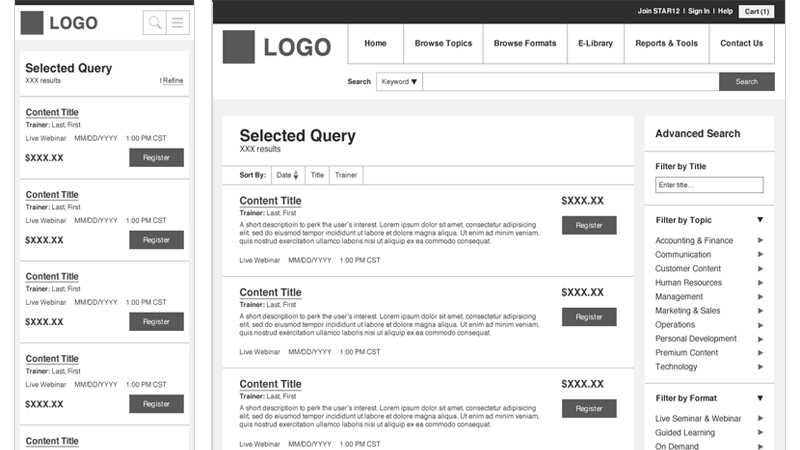Open the mobile hamburger menu icon
The width and height of the screenshot is (800, 450).
(178, 22)
